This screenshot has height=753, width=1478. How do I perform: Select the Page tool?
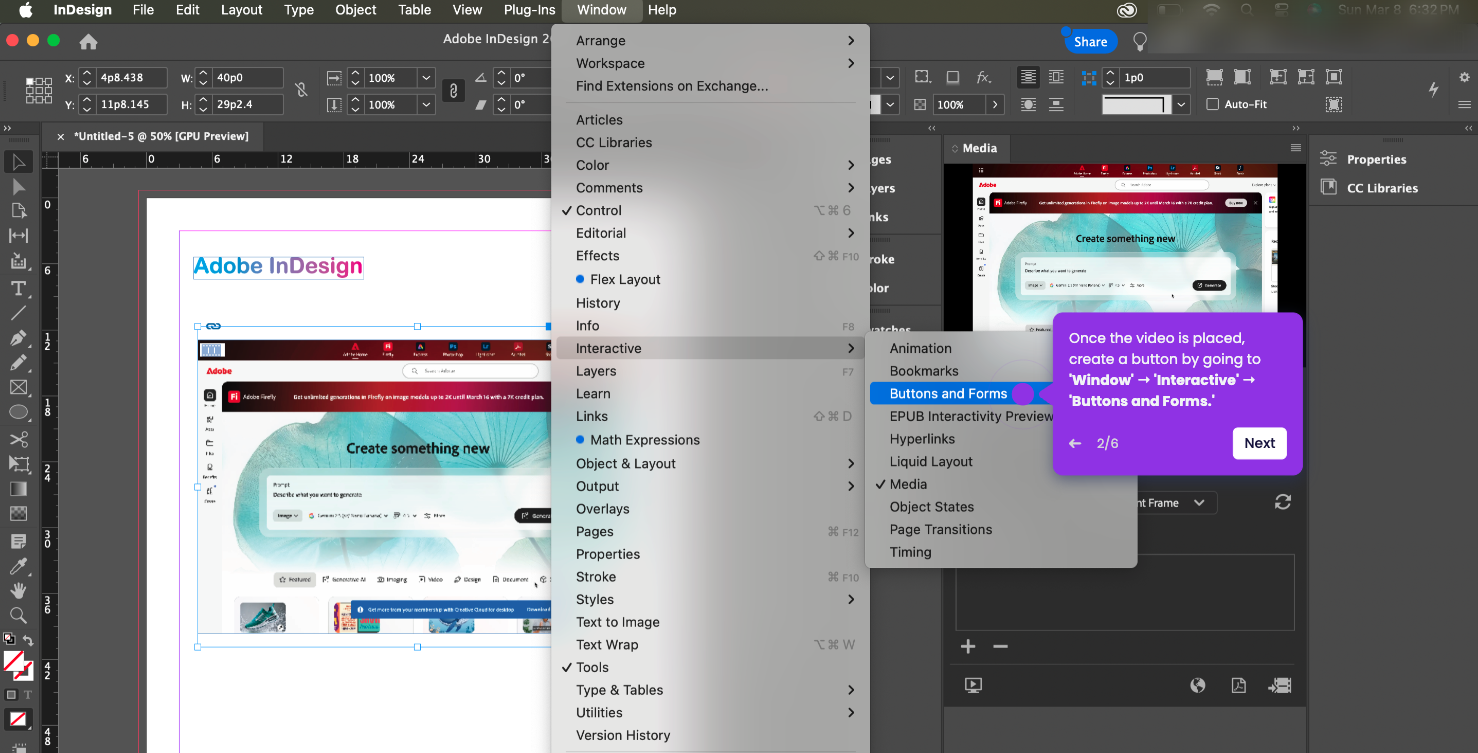point(18,211)
